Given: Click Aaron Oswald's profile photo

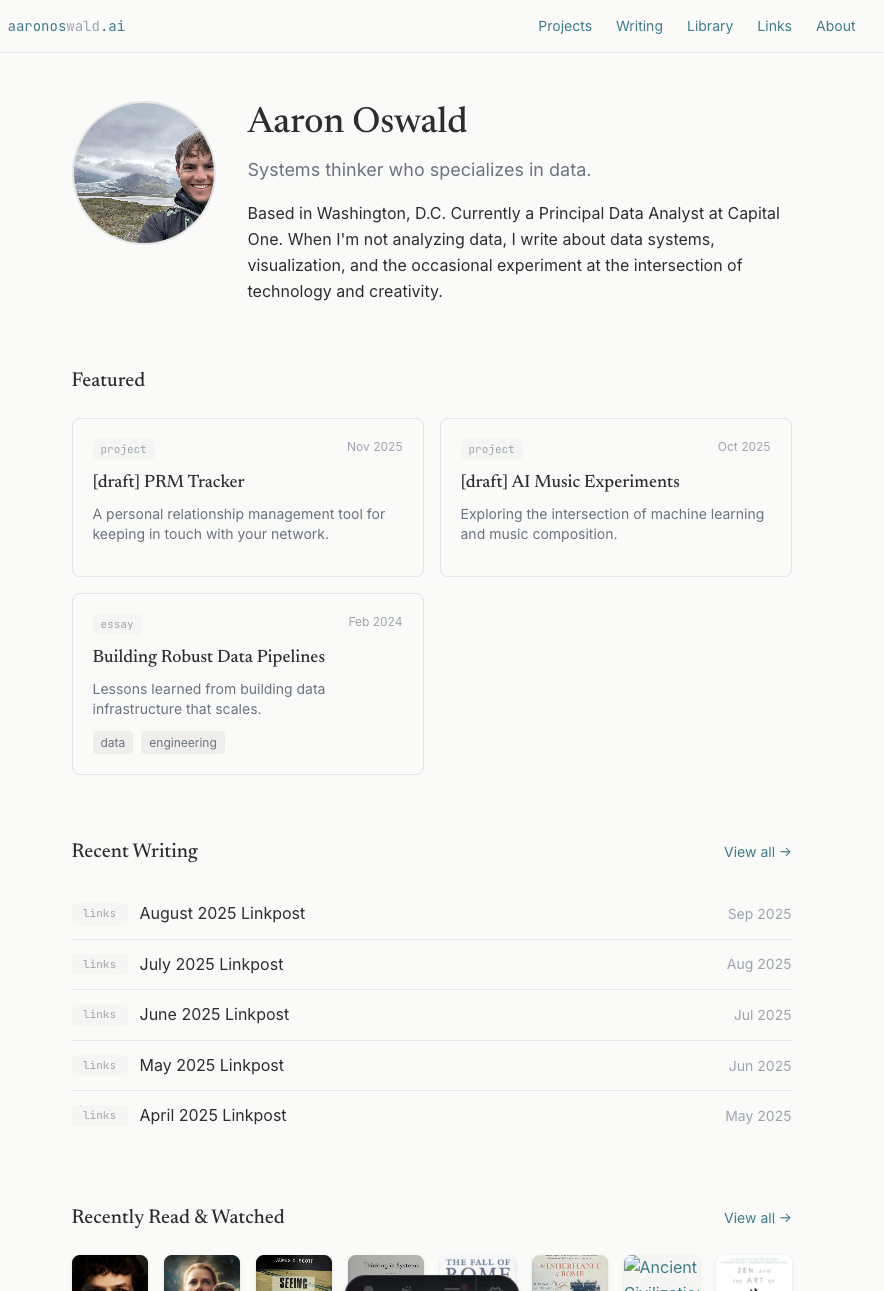Looking at the screenshot, I should click(x=144, y=173).
